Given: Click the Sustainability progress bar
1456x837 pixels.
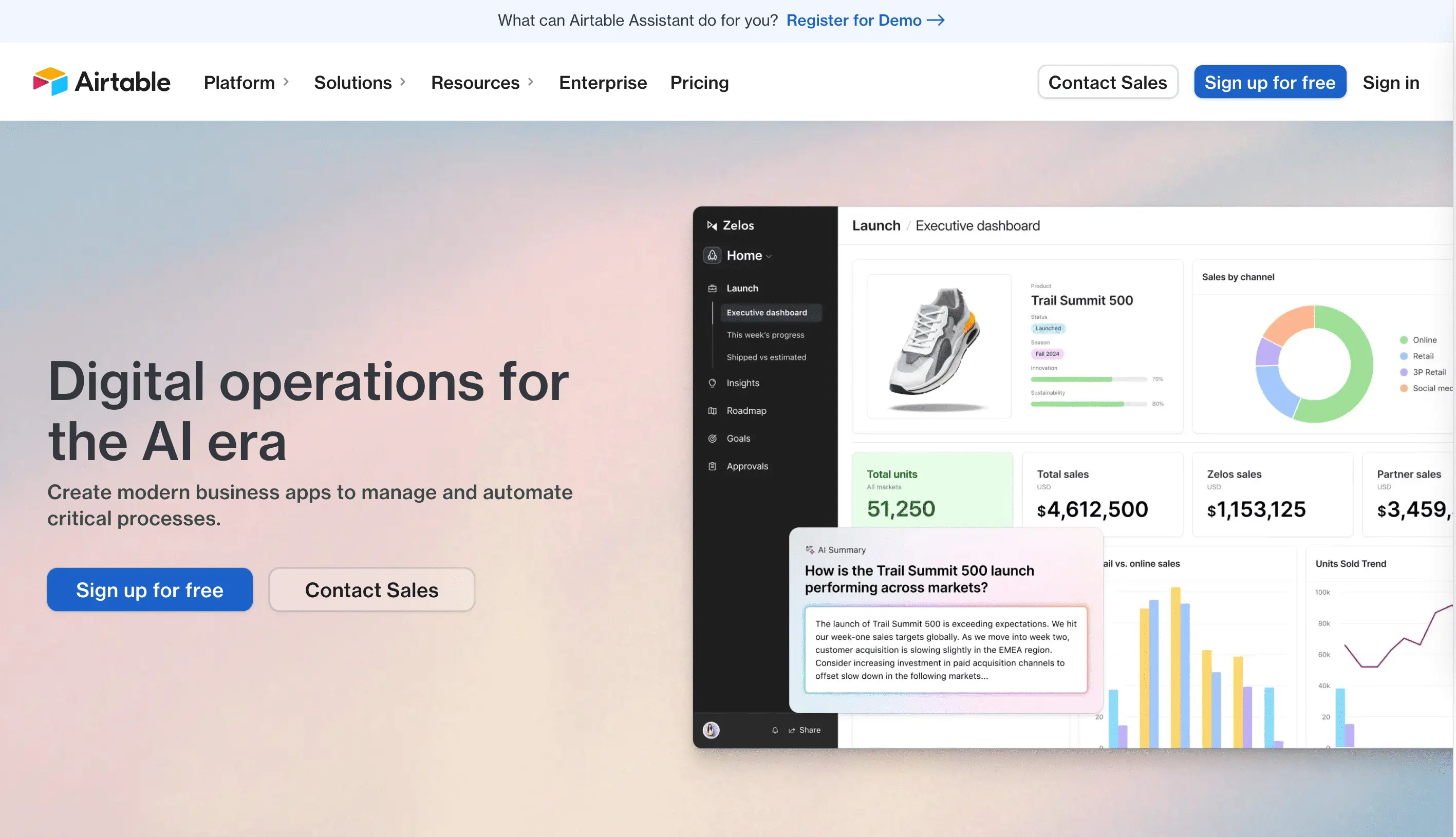Looking at the screenshot, I should click(x=1088, y=404).
